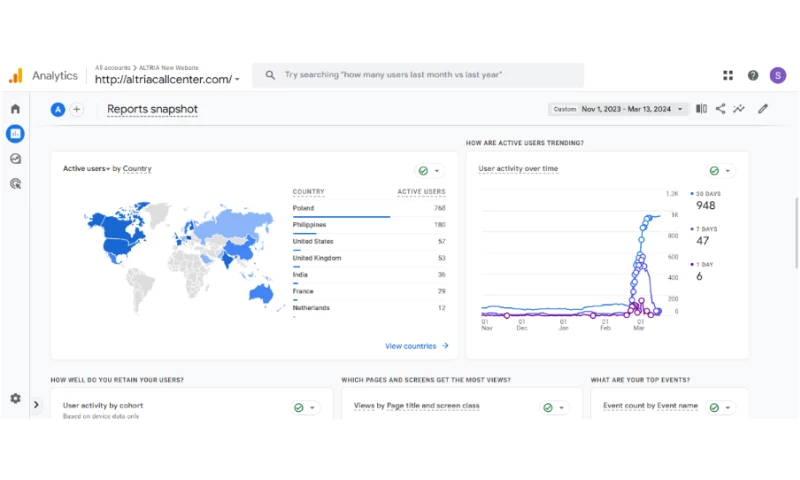Click the Share this report icon
The height and width of the screenshot is (480, 800).
pyautogui.click(x=720, y=109)
